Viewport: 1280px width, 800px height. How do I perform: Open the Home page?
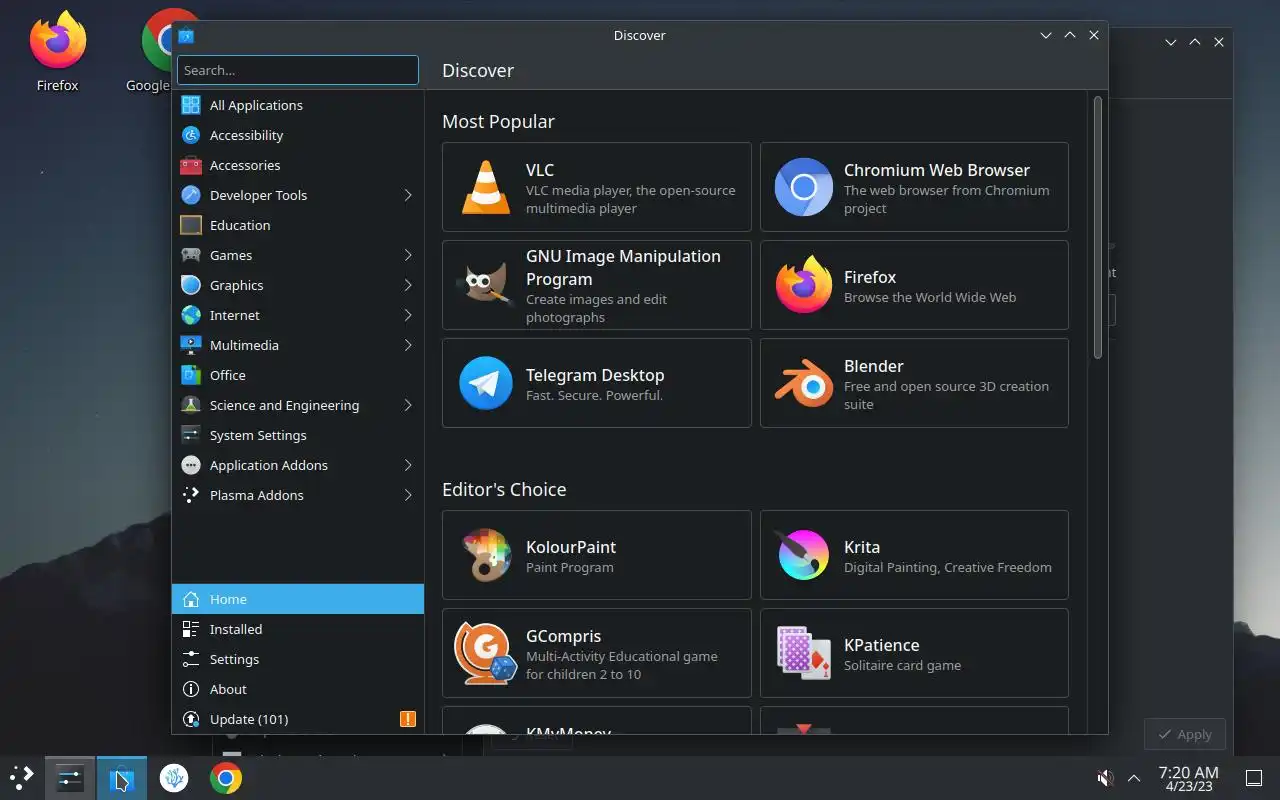click(x=298, y=599)
